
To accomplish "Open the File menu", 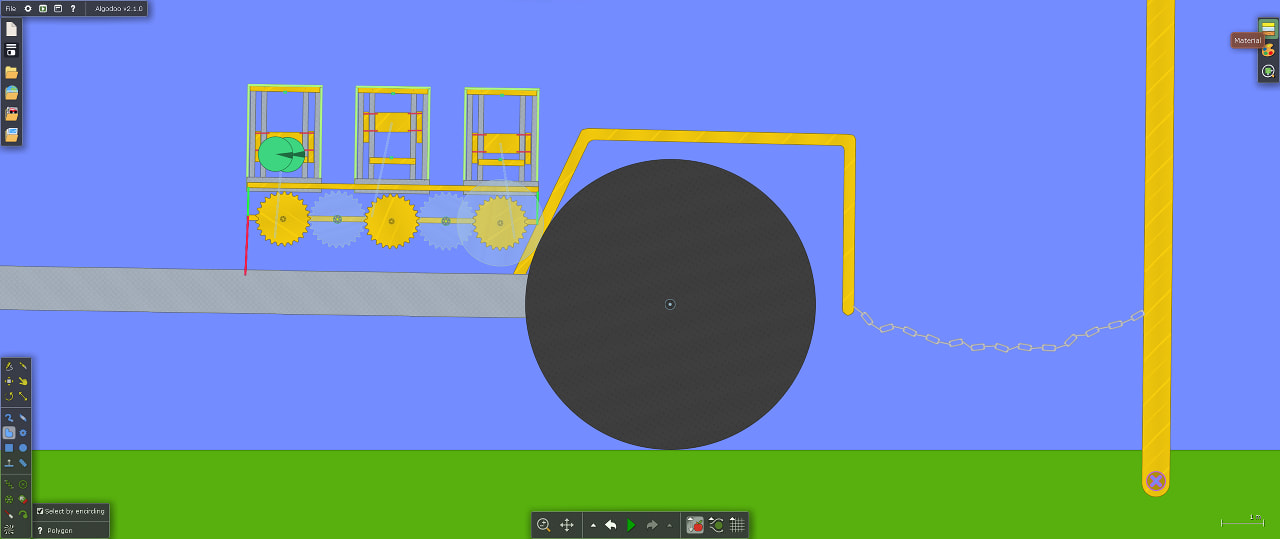I will pyautogui.click(x=10, y=8).
